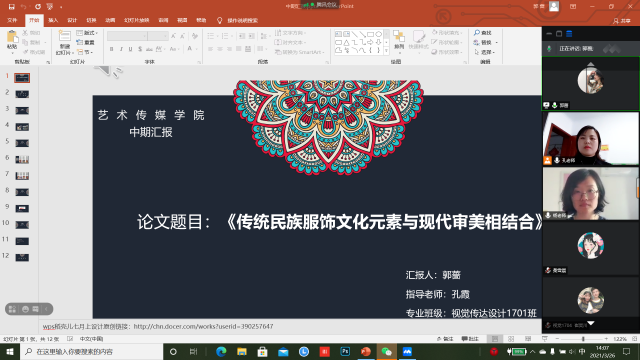Adjust the zoom slider in status bar
The width and height of the screenshot is (640, 360).
583,339
